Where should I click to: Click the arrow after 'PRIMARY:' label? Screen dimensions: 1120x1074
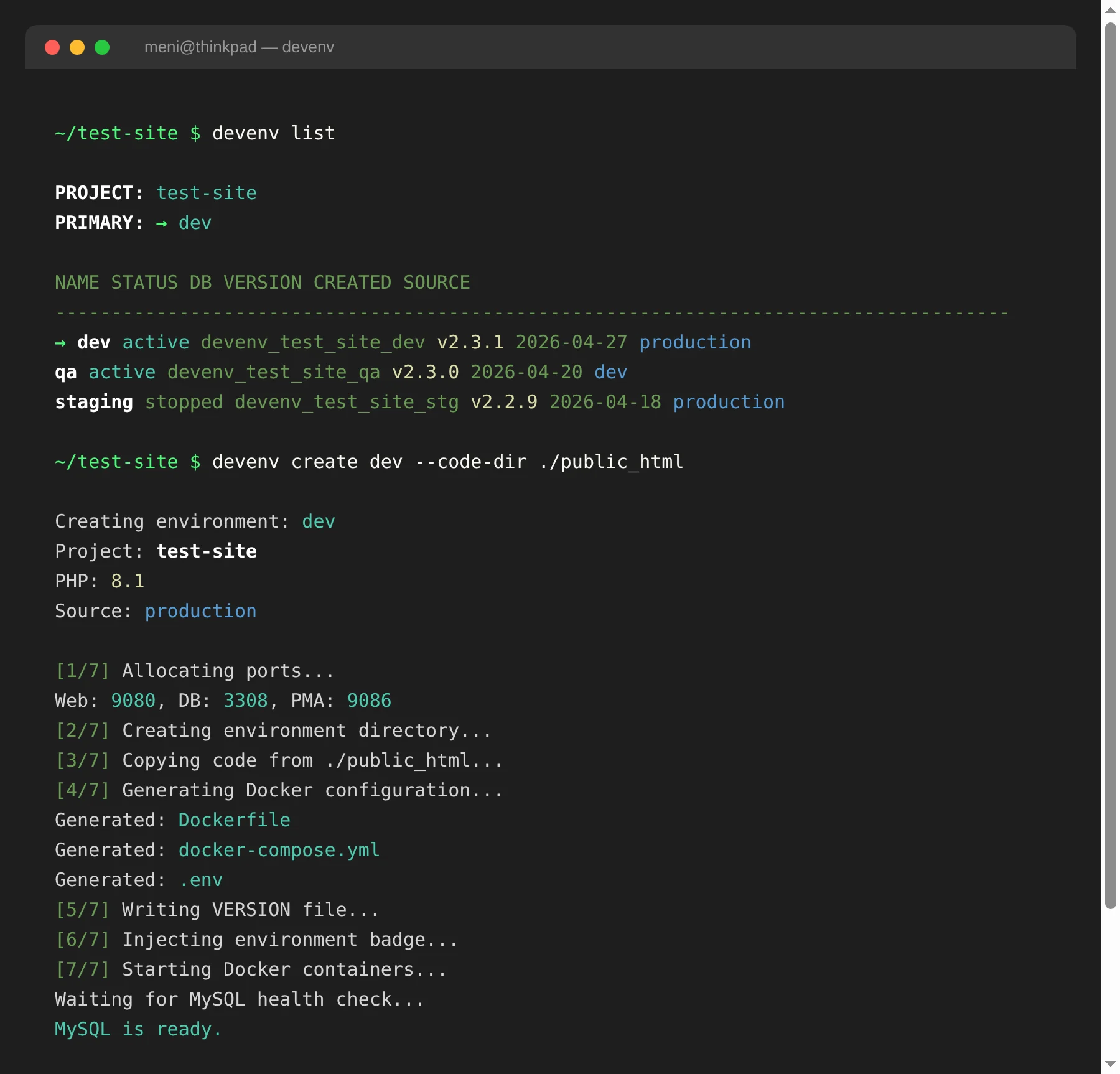tap(162, 223)
